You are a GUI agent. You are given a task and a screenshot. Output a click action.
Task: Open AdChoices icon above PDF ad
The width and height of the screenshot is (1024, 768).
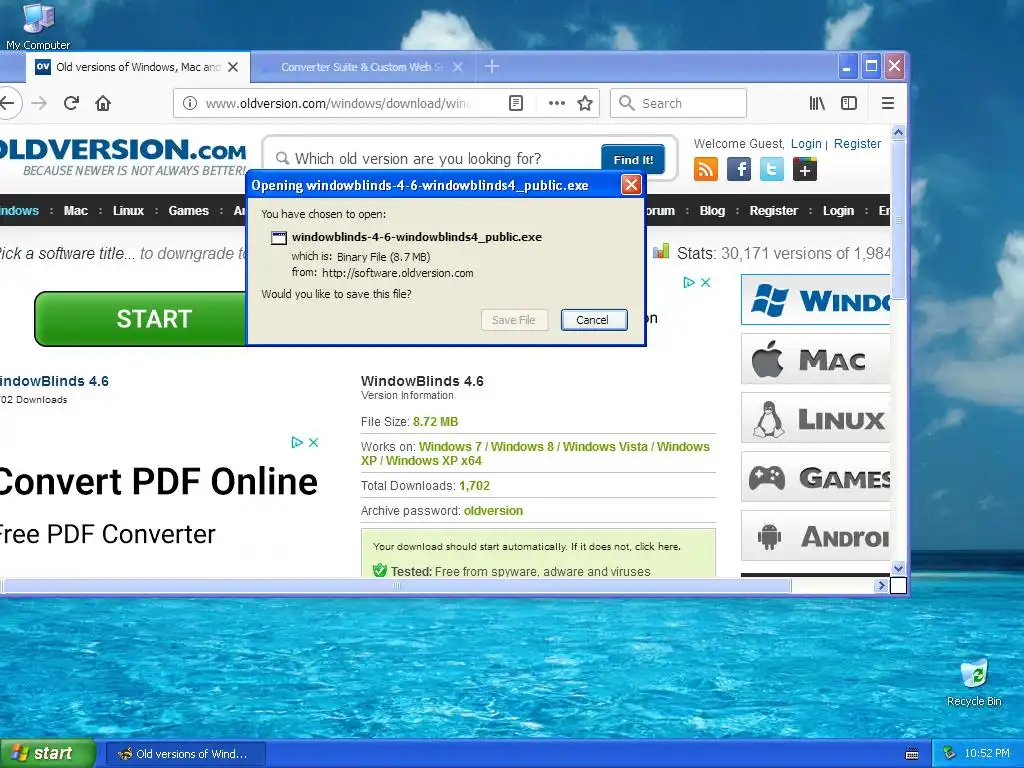(297, 442)
